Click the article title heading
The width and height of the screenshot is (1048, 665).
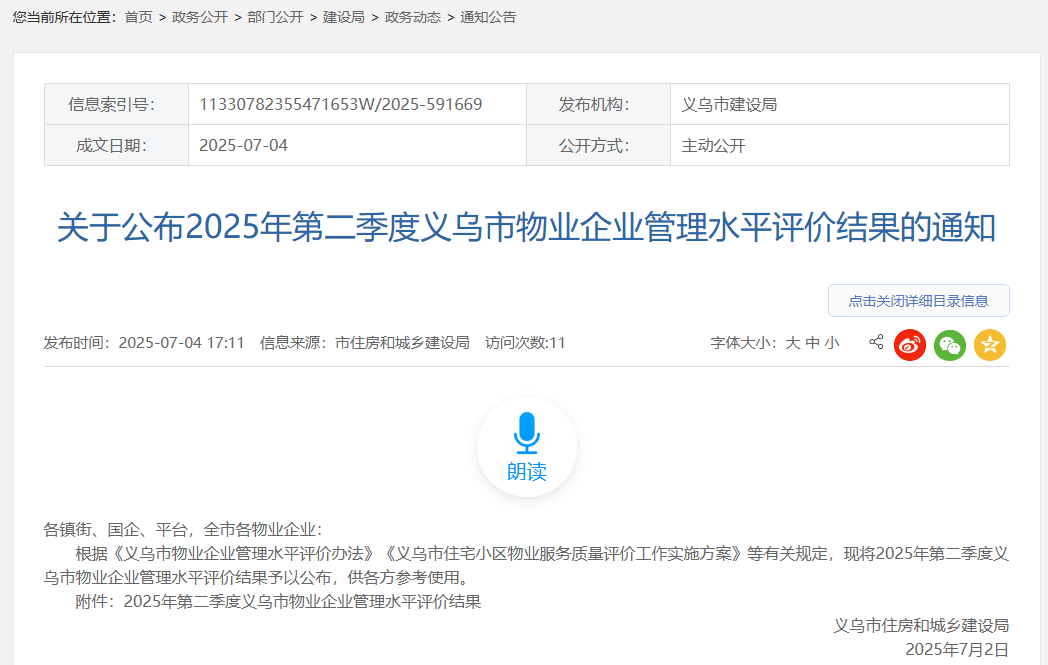[527, 227]
